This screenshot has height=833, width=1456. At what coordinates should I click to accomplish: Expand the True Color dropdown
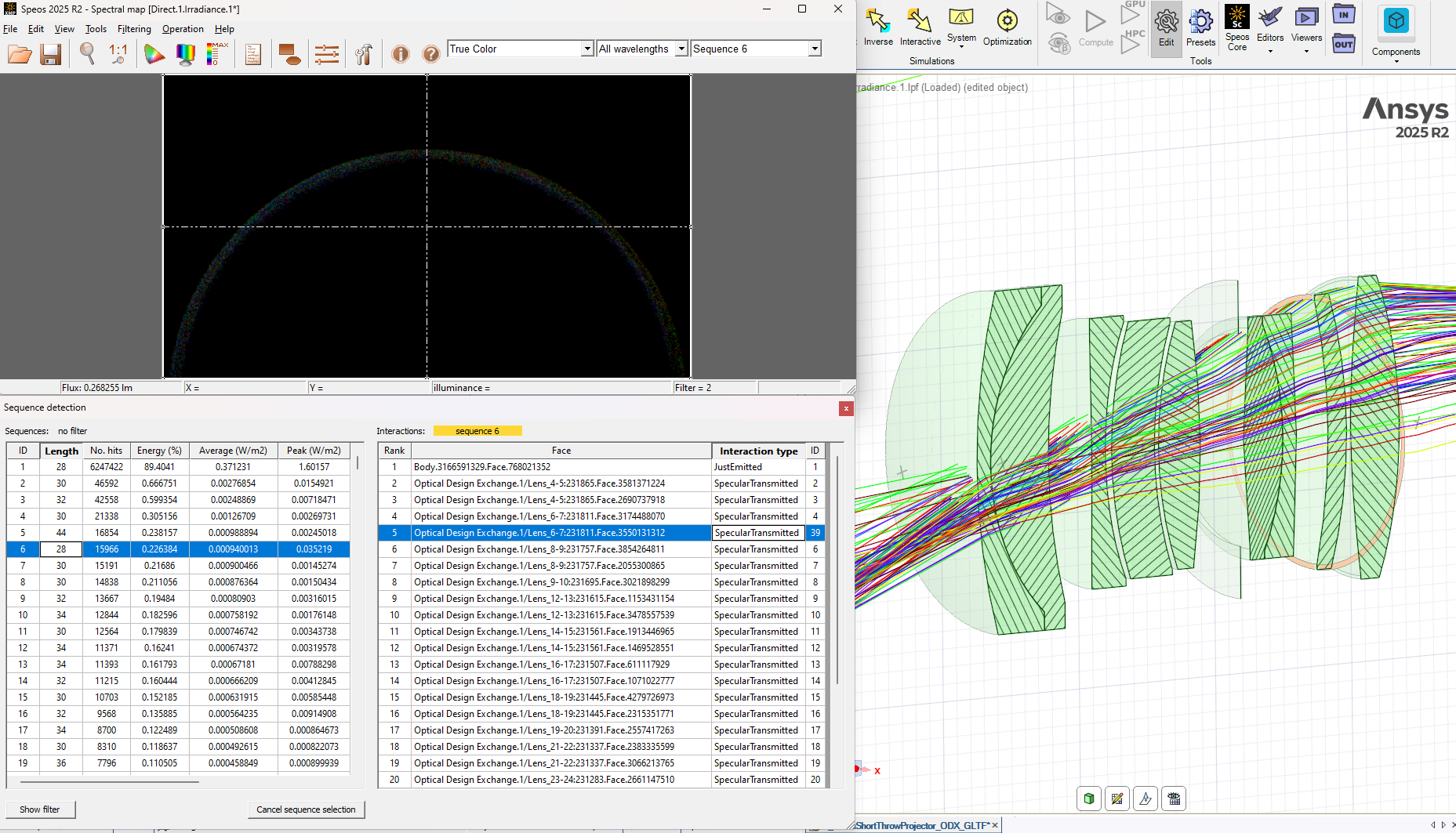click(x=587, y=49)
